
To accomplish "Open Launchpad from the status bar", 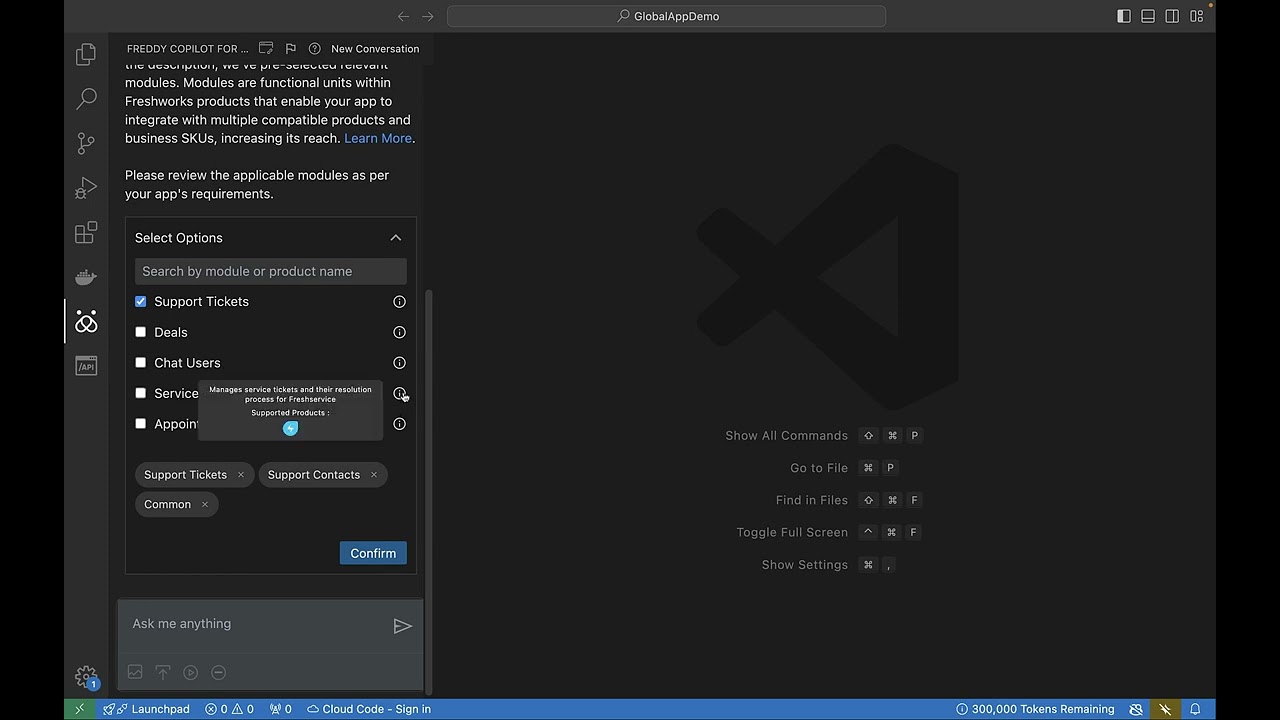I will pos(147,709).
